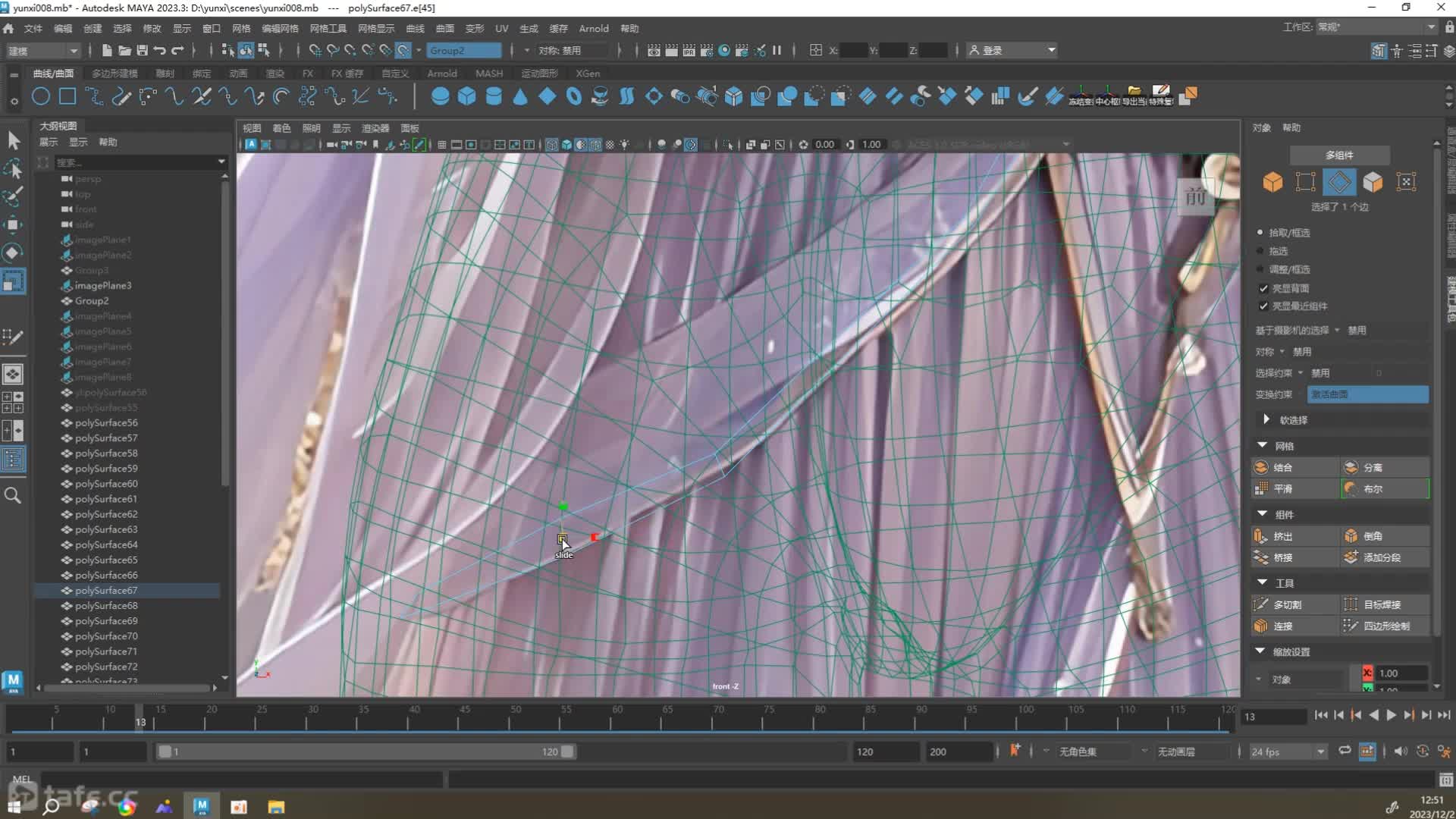Screen dimensions: 1456x819
Task: Open the Arnold menu
Action: point(594,28)
